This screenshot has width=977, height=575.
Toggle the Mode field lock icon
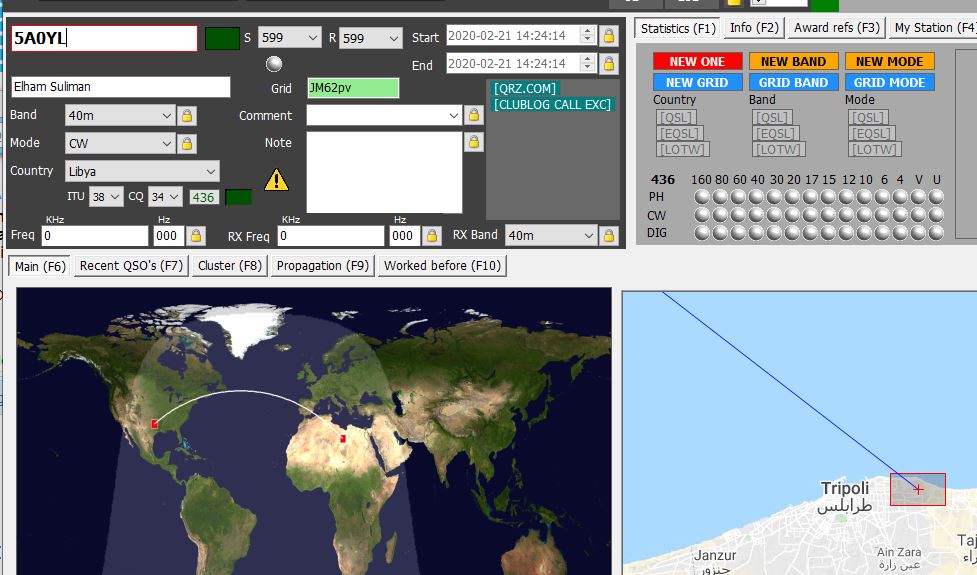tap(186, 144)
